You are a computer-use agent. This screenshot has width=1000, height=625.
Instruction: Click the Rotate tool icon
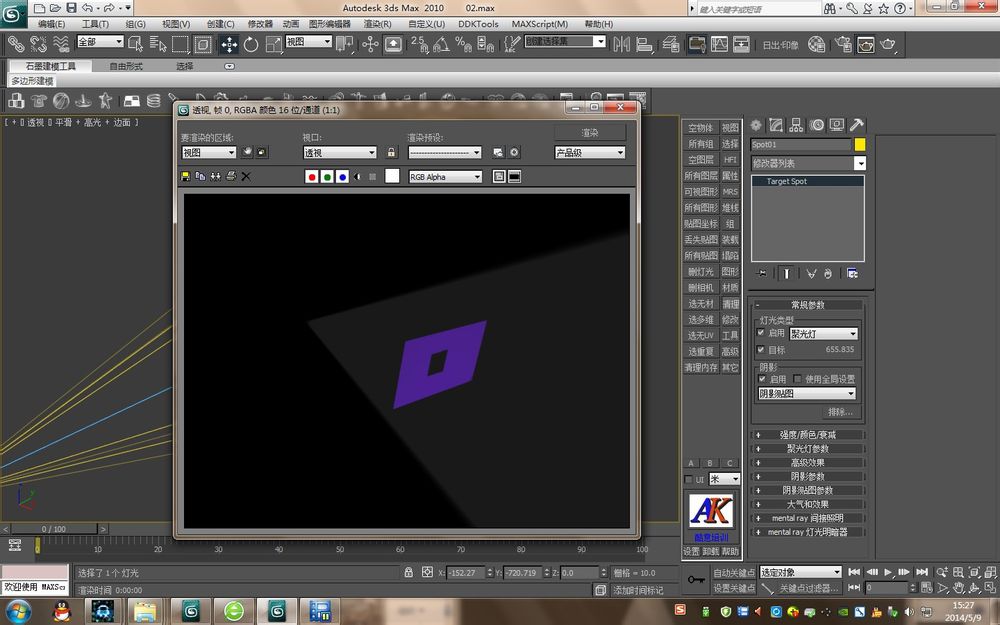(250, 44)
